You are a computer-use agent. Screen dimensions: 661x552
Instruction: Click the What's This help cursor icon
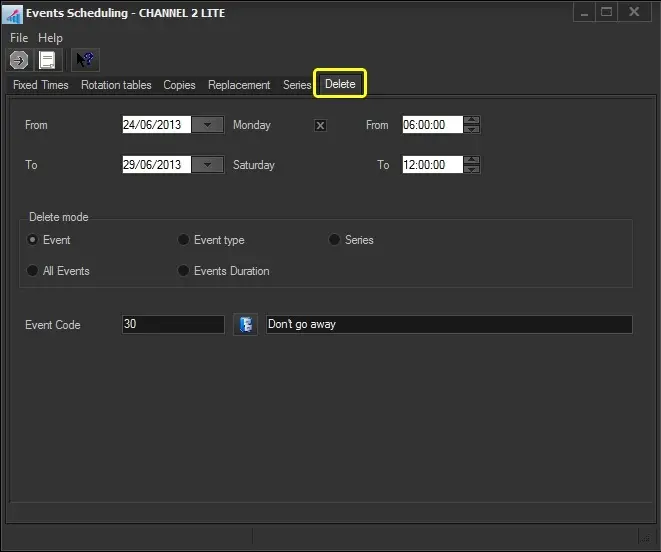[x=85, y=61]
